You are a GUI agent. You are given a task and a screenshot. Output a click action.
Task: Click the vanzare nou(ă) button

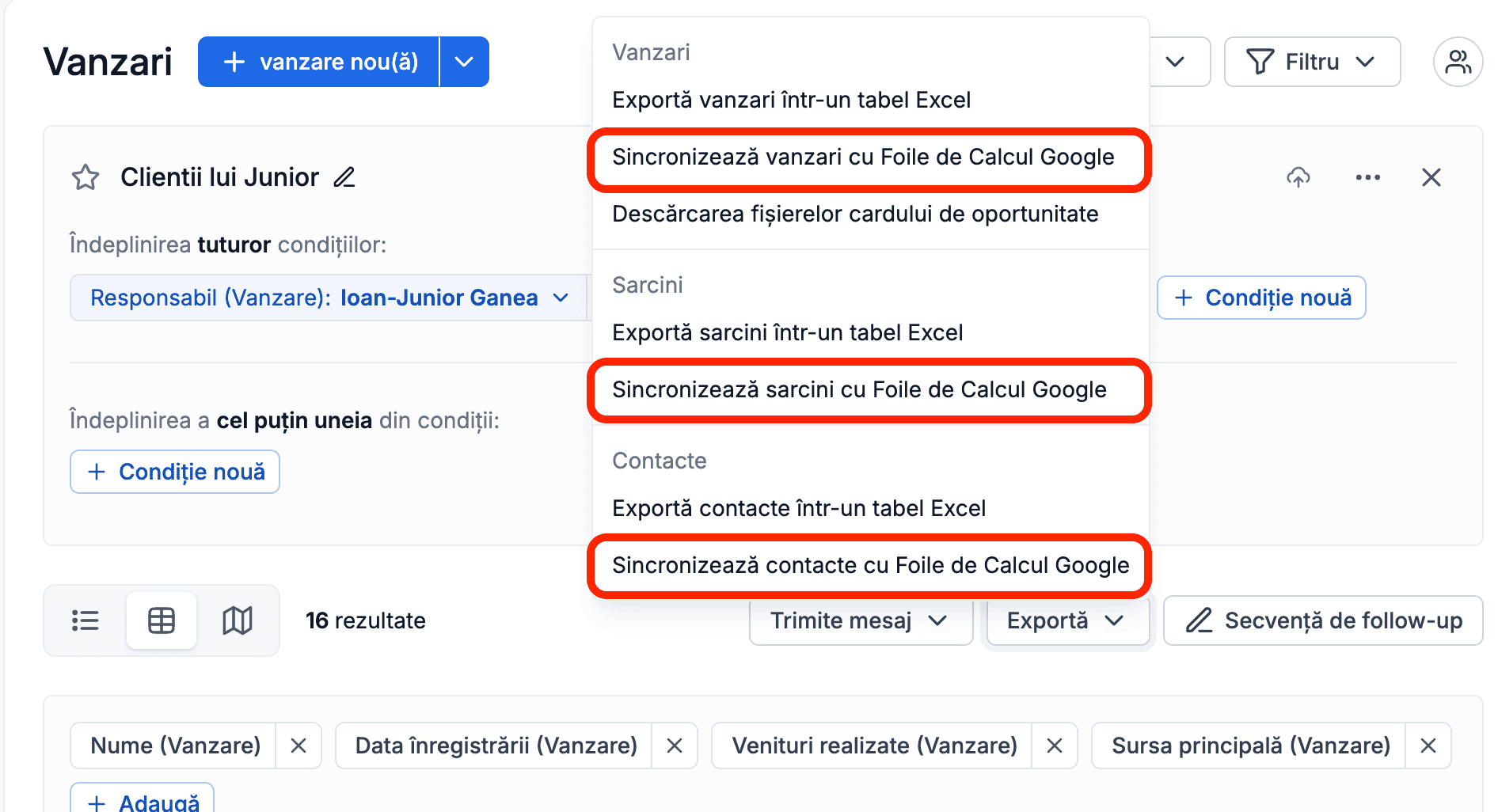pos(319,62)
